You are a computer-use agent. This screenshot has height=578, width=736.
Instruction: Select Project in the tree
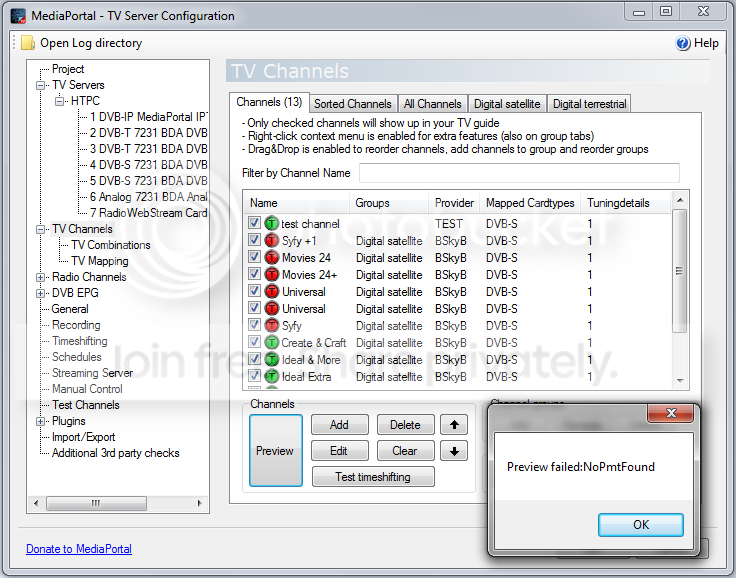(68, 69)
